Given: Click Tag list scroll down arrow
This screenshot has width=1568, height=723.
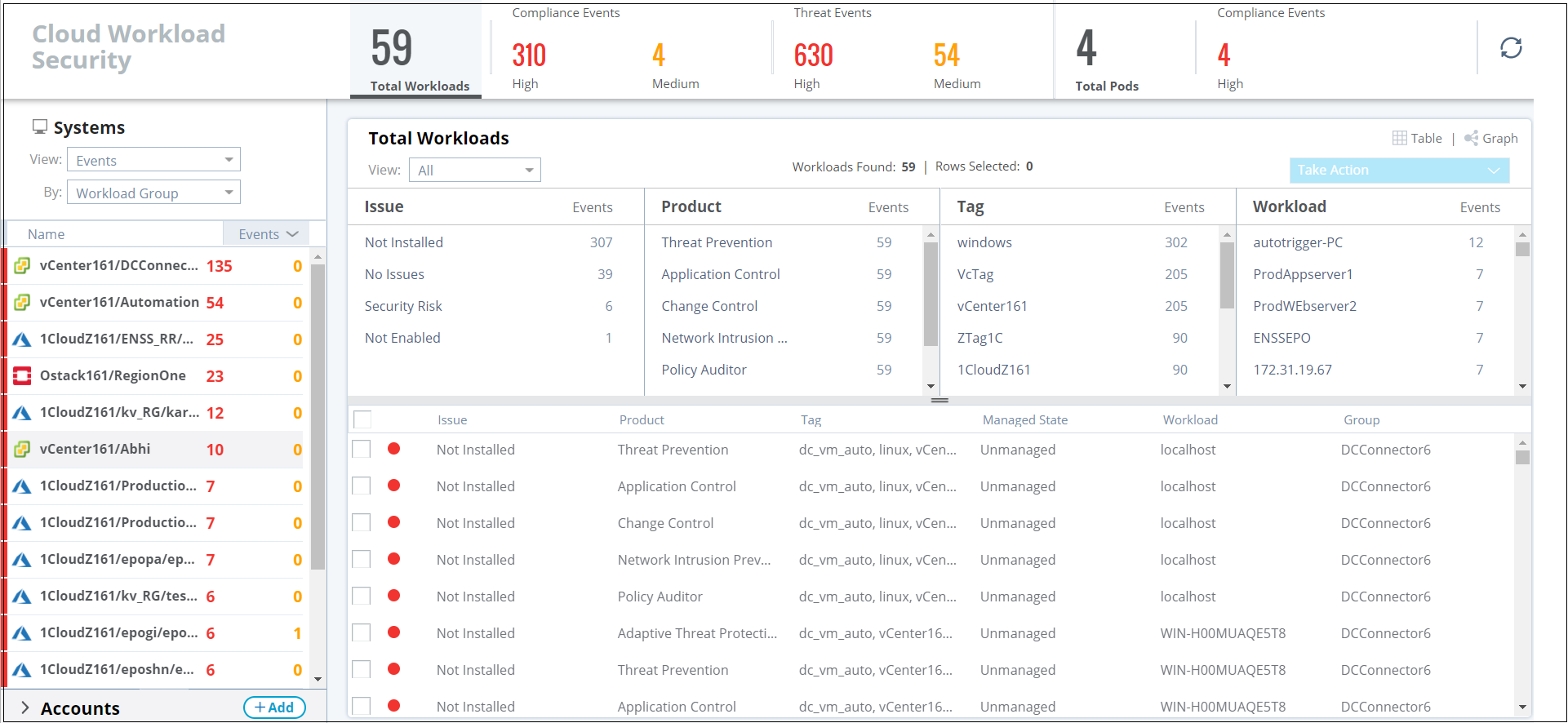Looking at the screenshot, I should click(x=1227, y=386).
